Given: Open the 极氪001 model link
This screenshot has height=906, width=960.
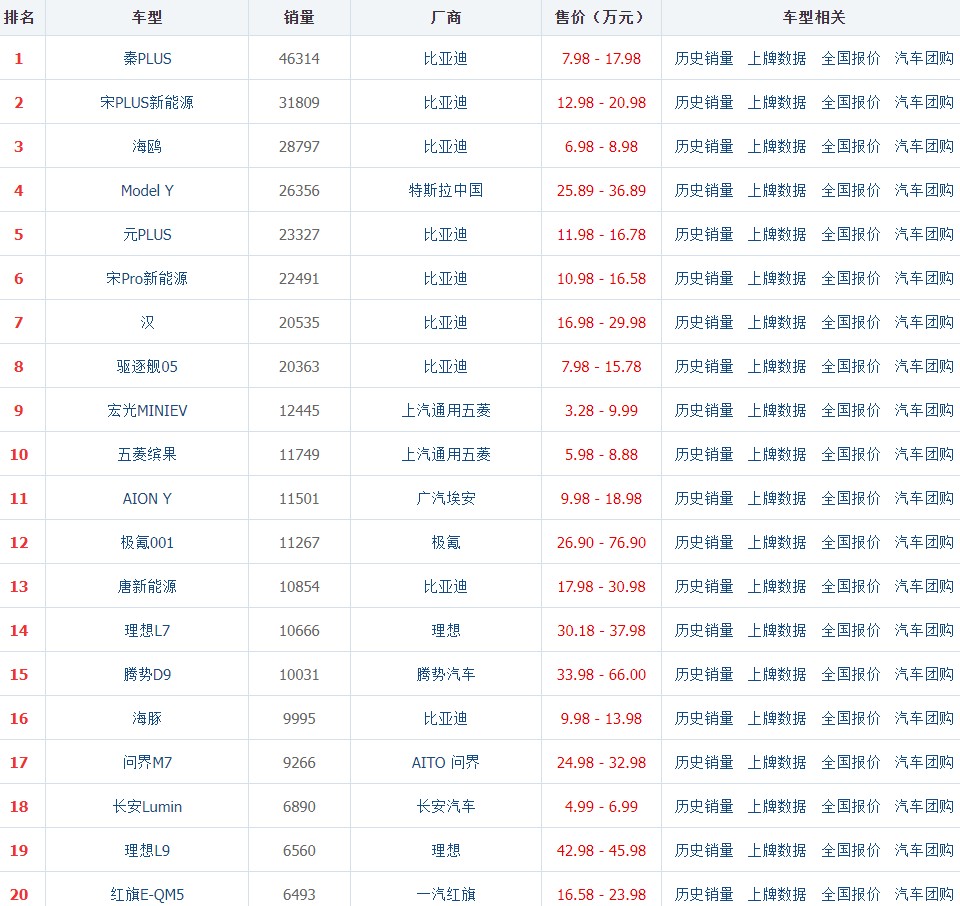Looking at the screenshot, I should [147, 543].
